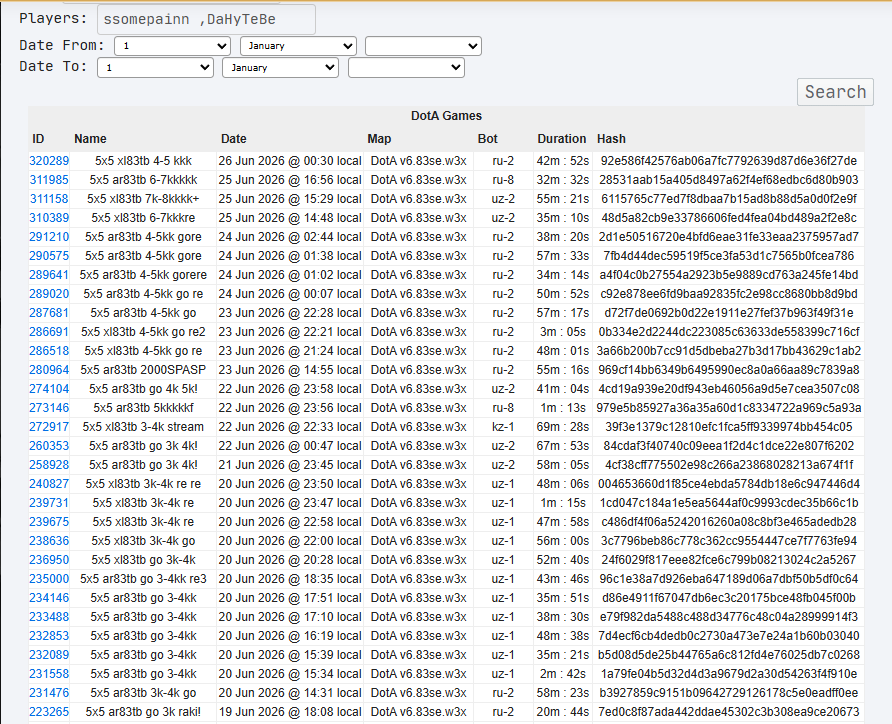The image size is (892, 724).
Task: Open game ID 240827
Action: coord(49,484)
